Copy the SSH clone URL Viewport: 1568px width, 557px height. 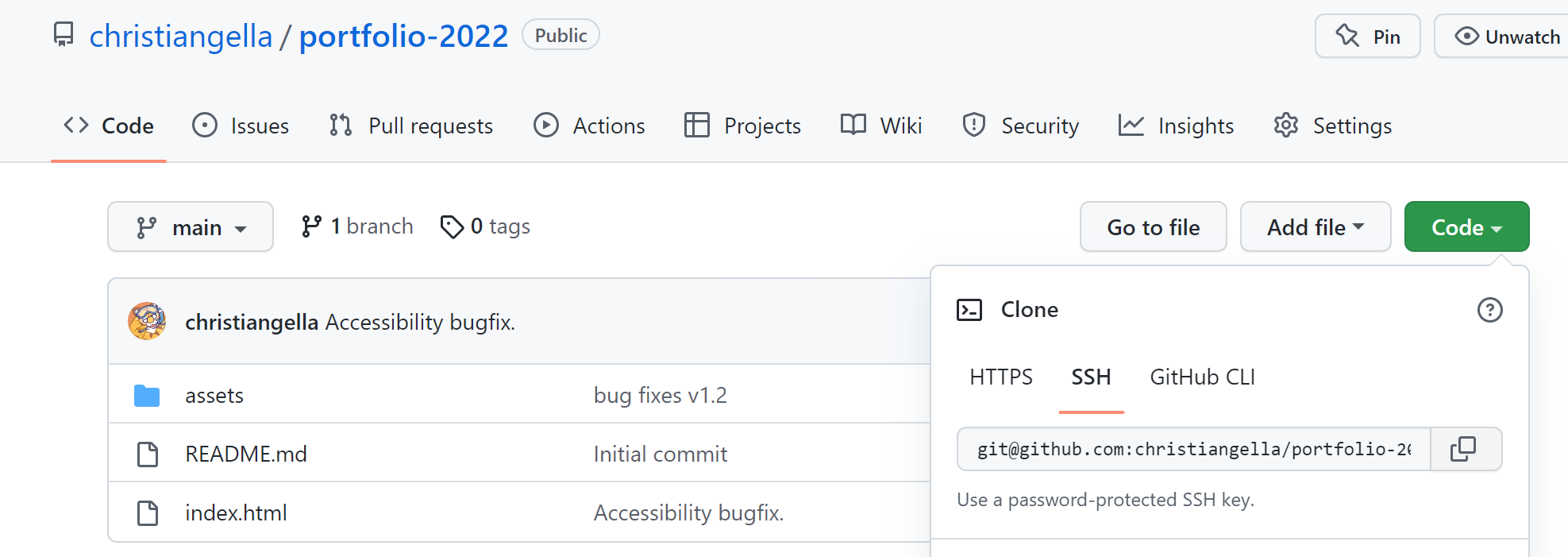(x=1464, y=449)
